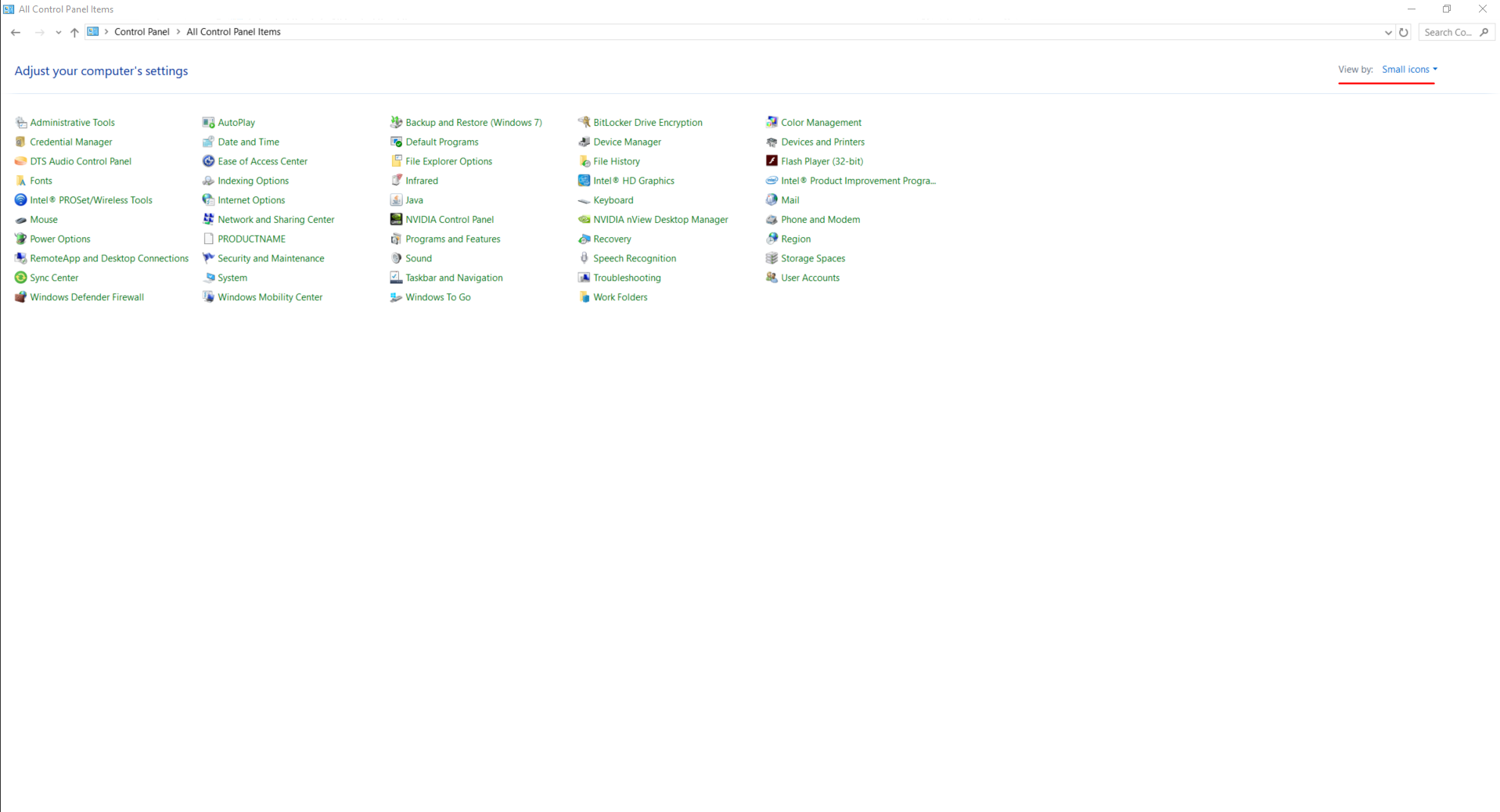Screen dimensions: 1500x812
Task: Open Default Programs
Action: point(441,142)
